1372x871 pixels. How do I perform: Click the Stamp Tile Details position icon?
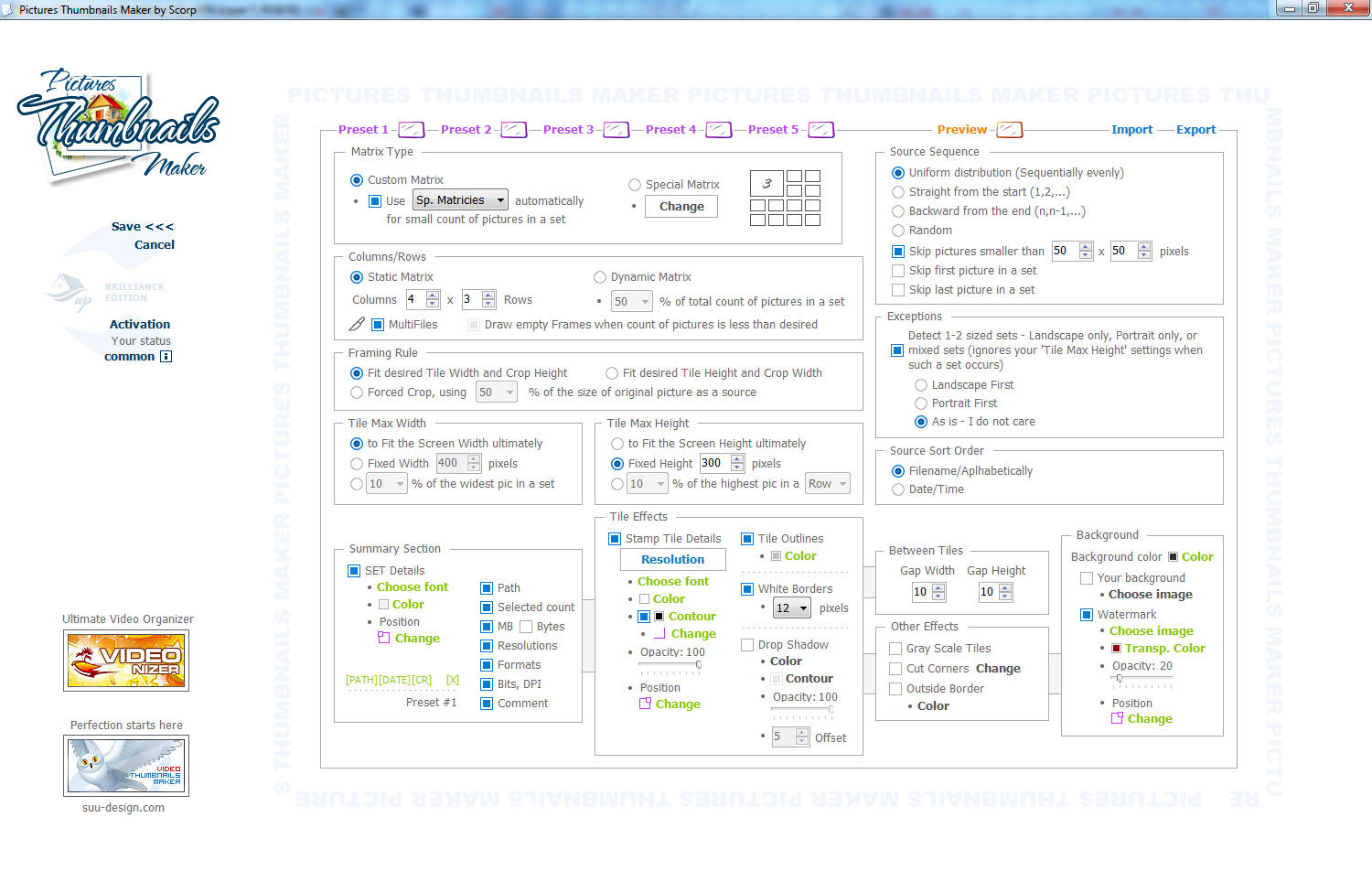point(646,704)
